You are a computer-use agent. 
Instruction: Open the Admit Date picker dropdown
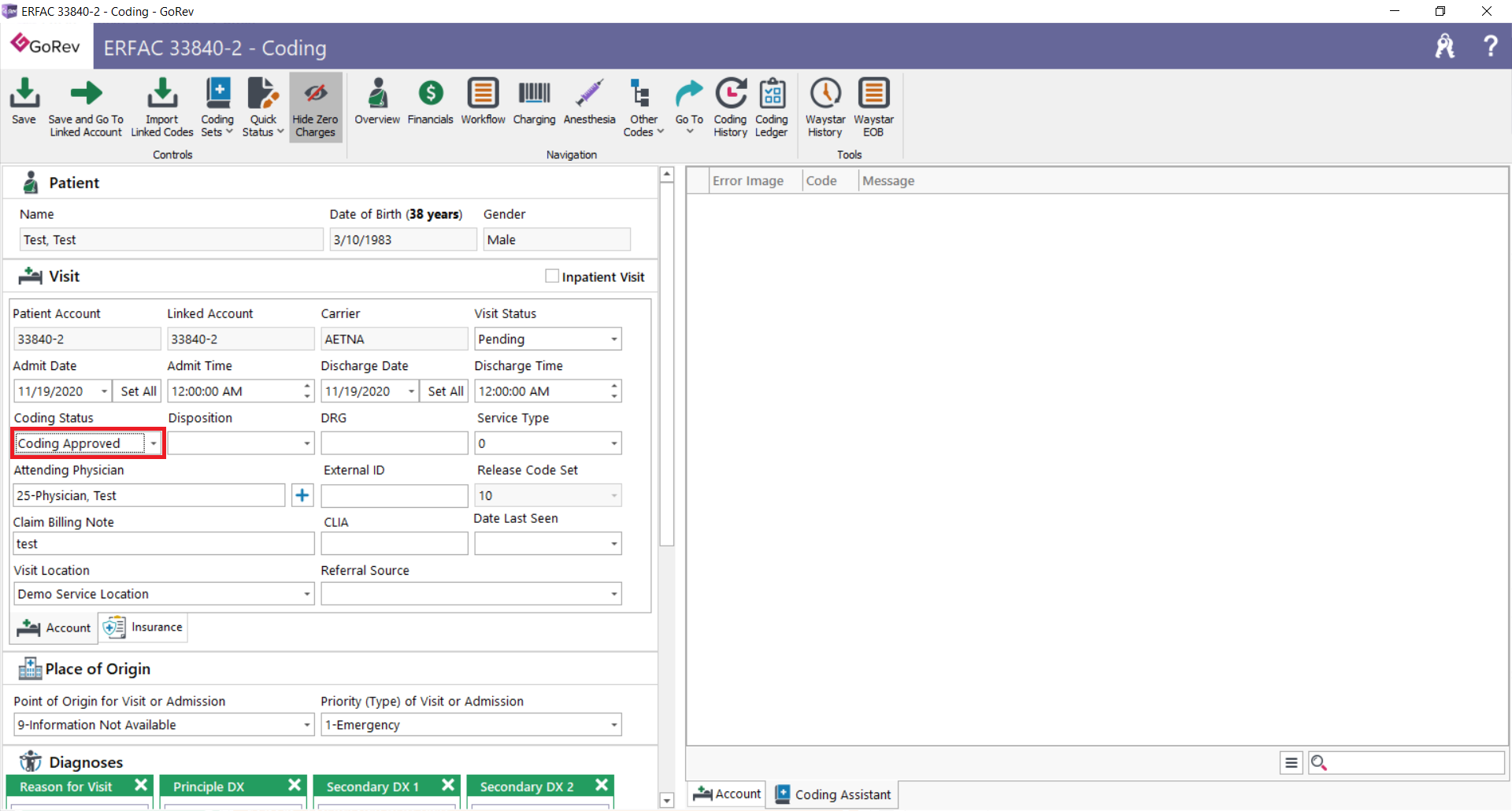click(x=104, y=391)
